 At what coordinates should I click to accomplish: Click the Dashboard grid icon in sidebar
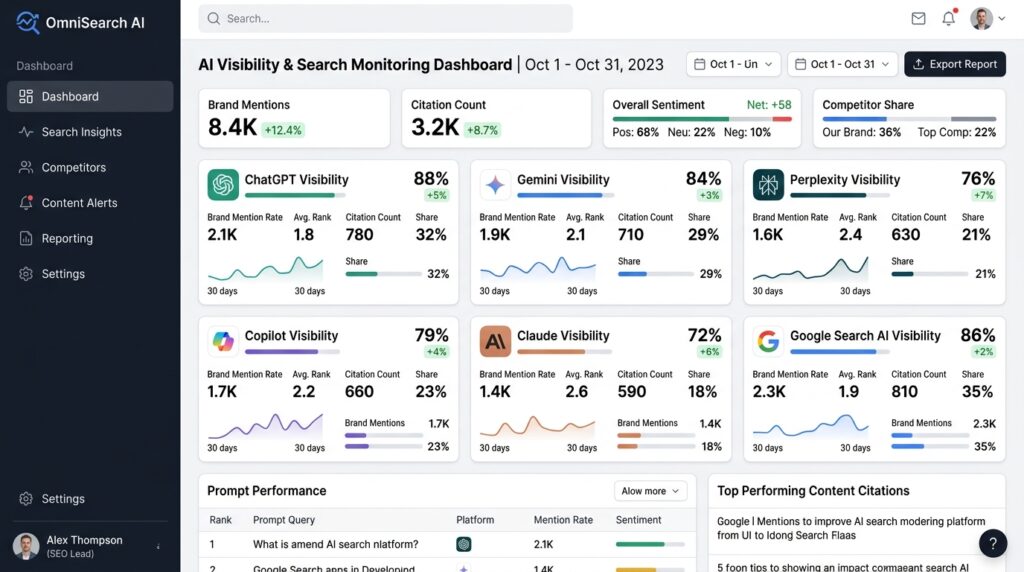coord(26,97)
